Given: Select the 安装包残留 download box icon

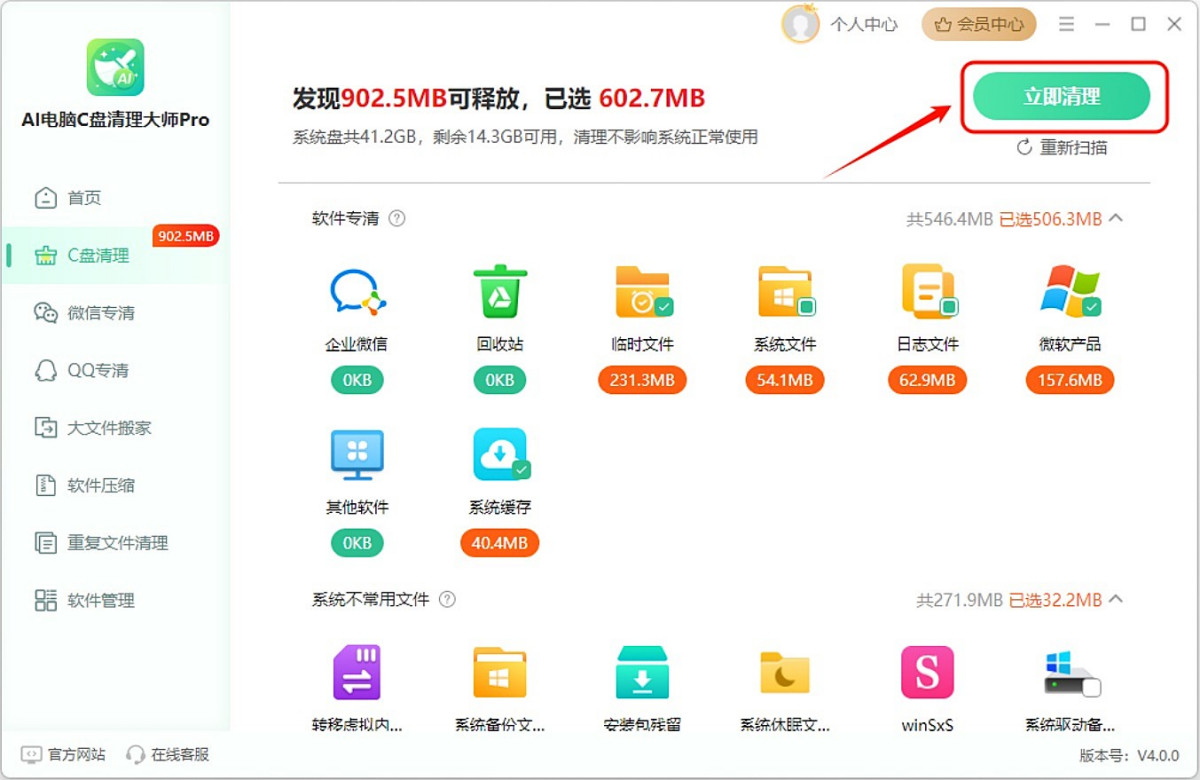Looking at the screenshot, I should pyautogui.click(x=642, y=672).
